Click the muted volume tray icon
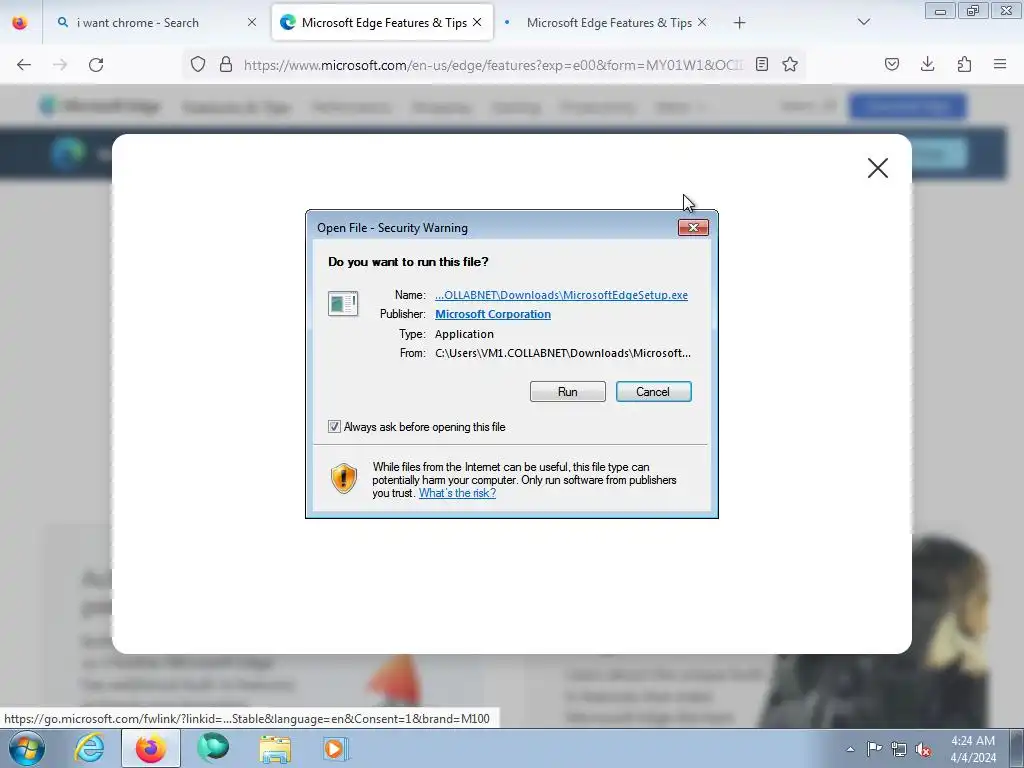 pos(923,749)
